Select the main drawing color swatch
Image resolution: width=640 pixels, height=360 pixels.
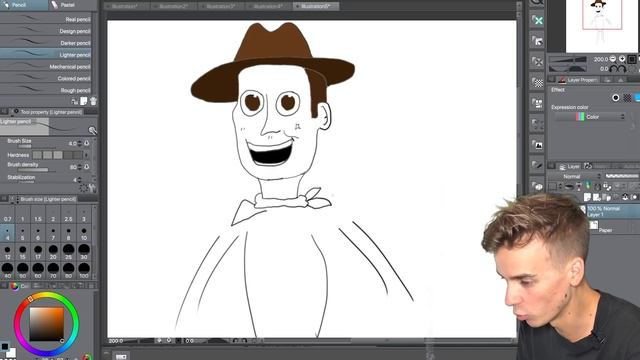(4, 348)
